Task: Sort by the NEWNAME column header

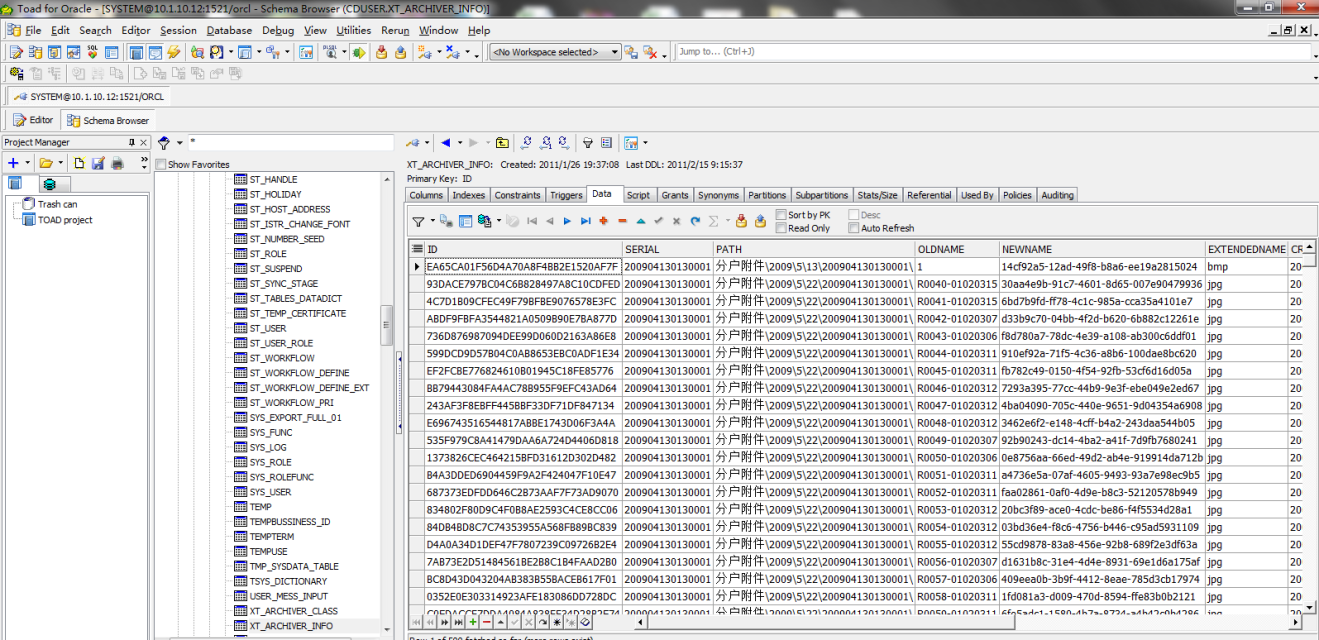Action: 1101,249
